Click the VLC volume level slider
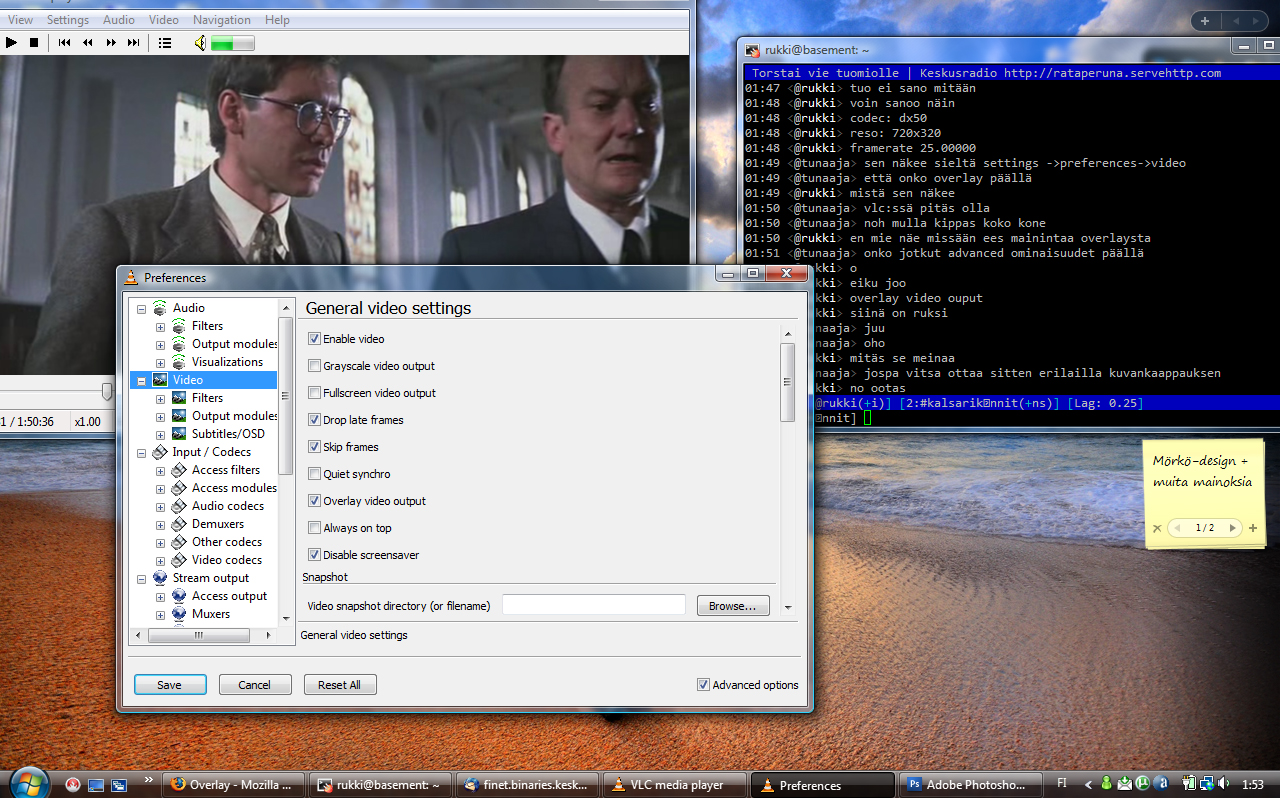Screen dimensions: 1280x798 coord(232,43)
